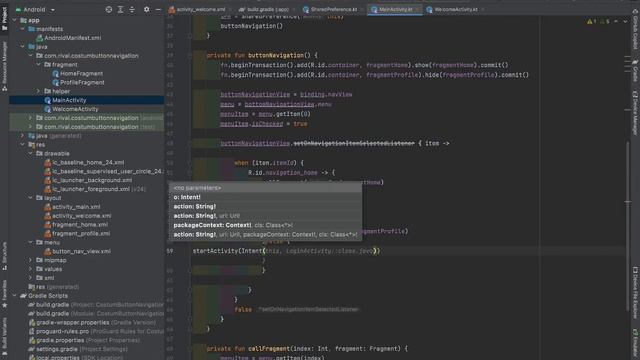The height and width of the screenshot is (360, 640).
Task: Open the Gradle tool window on right
Action: coord(635,71)
